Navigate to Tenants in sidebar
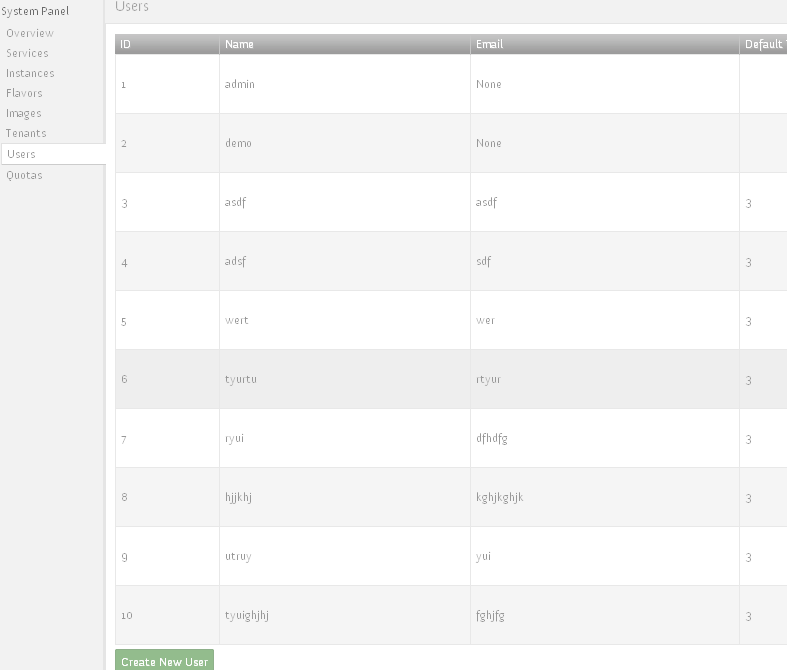 pyautogui.click(x=26, y=133)
